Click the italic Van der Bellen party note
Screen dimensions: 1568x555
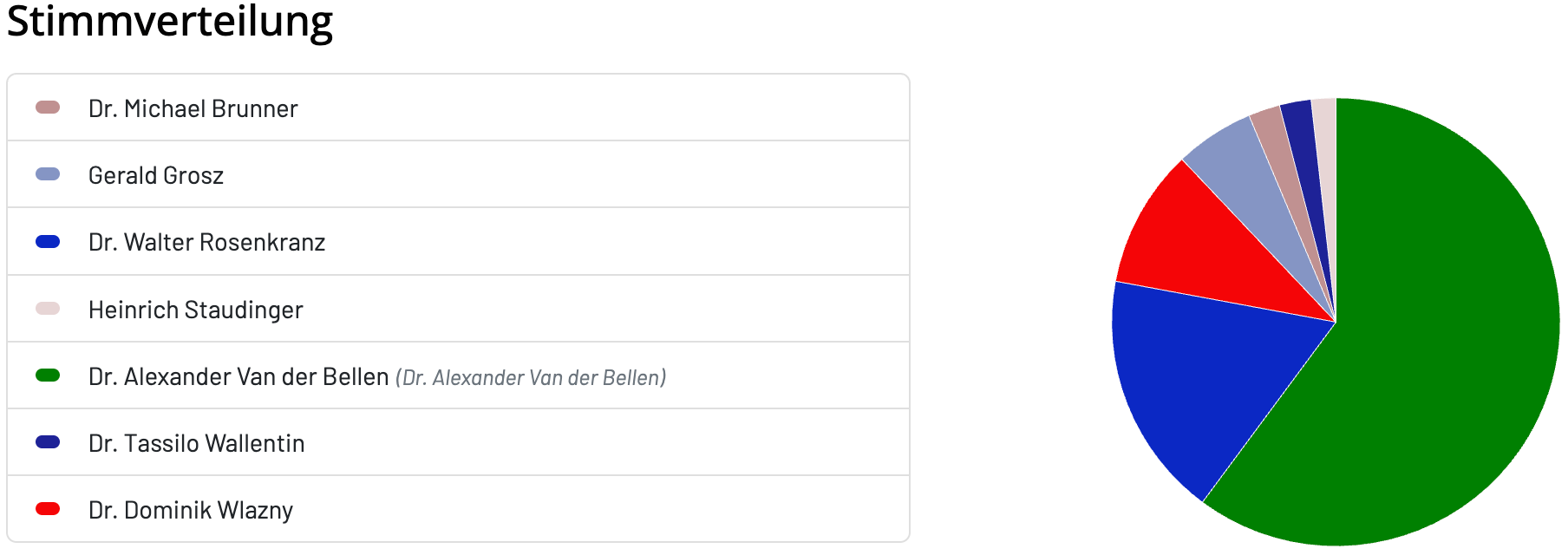531,377
